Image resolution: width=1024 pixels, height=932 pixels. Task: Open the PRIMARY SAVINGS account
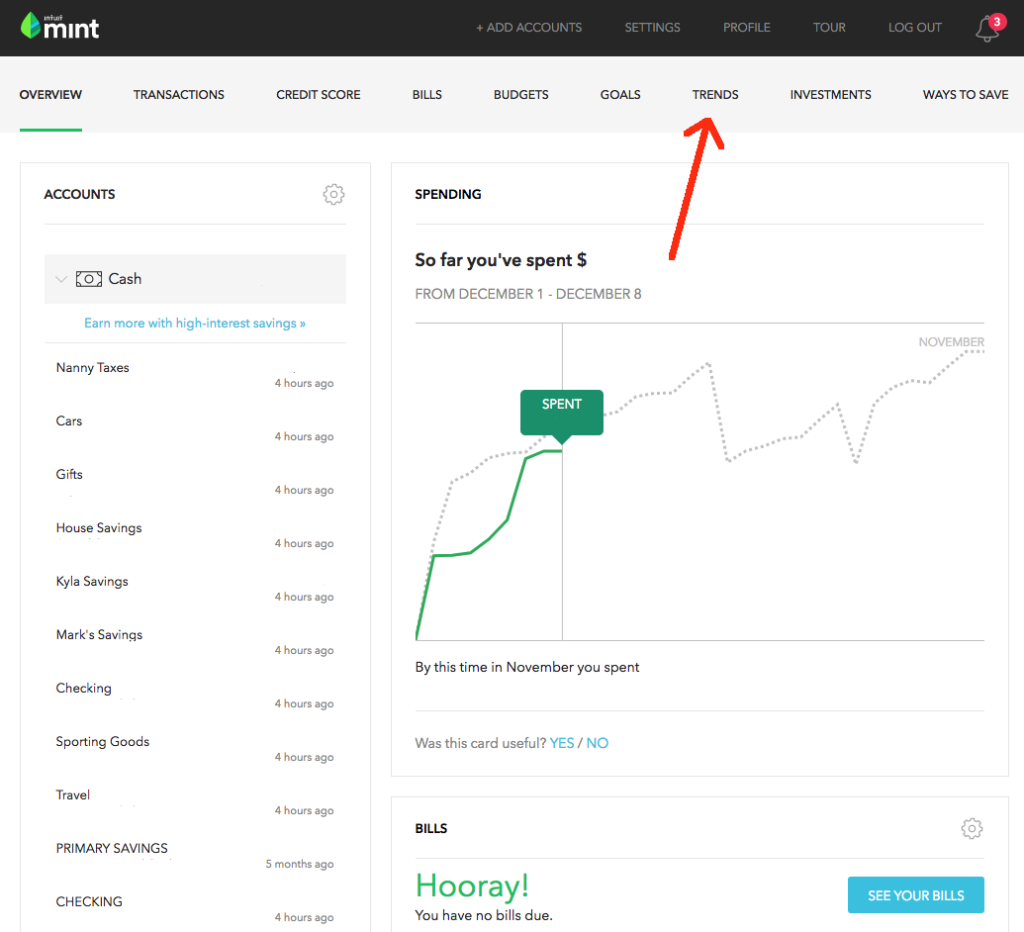[x=112, y=848]
